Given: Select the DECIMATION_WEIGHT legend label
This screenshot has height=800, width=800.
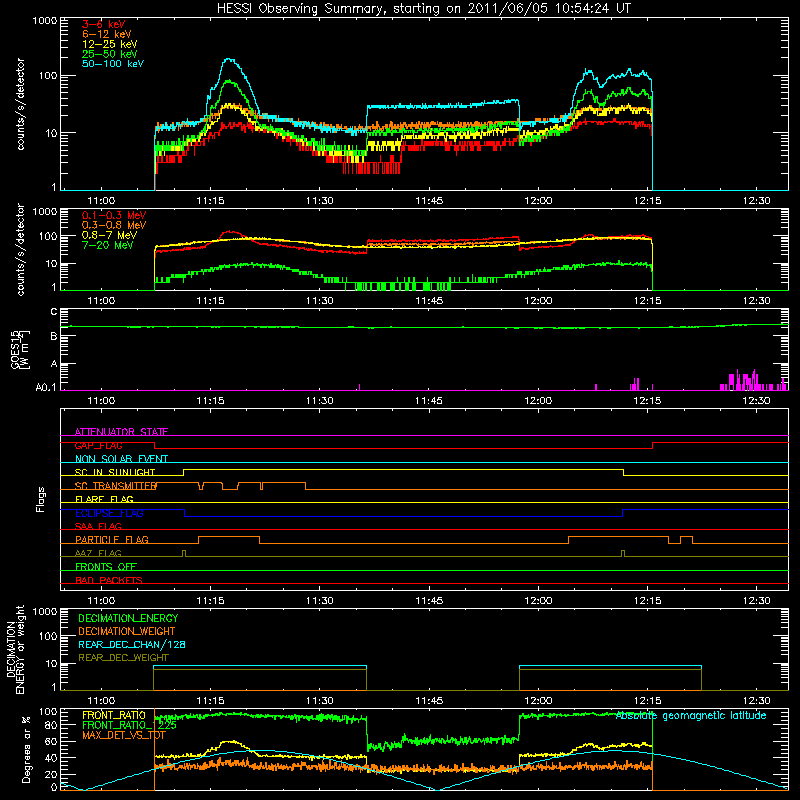Looking at the screenshot, I should (x=127, y=632).
